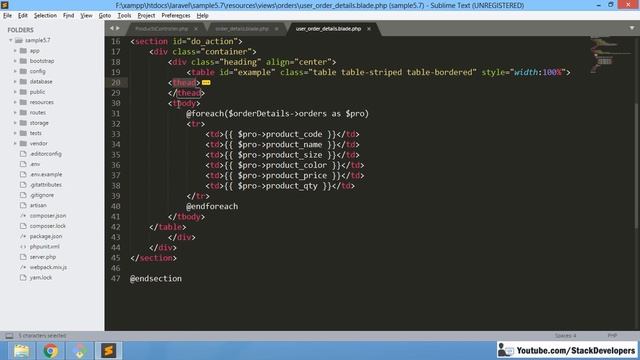Change indentation via Spaces: 4

click(565, 336)
